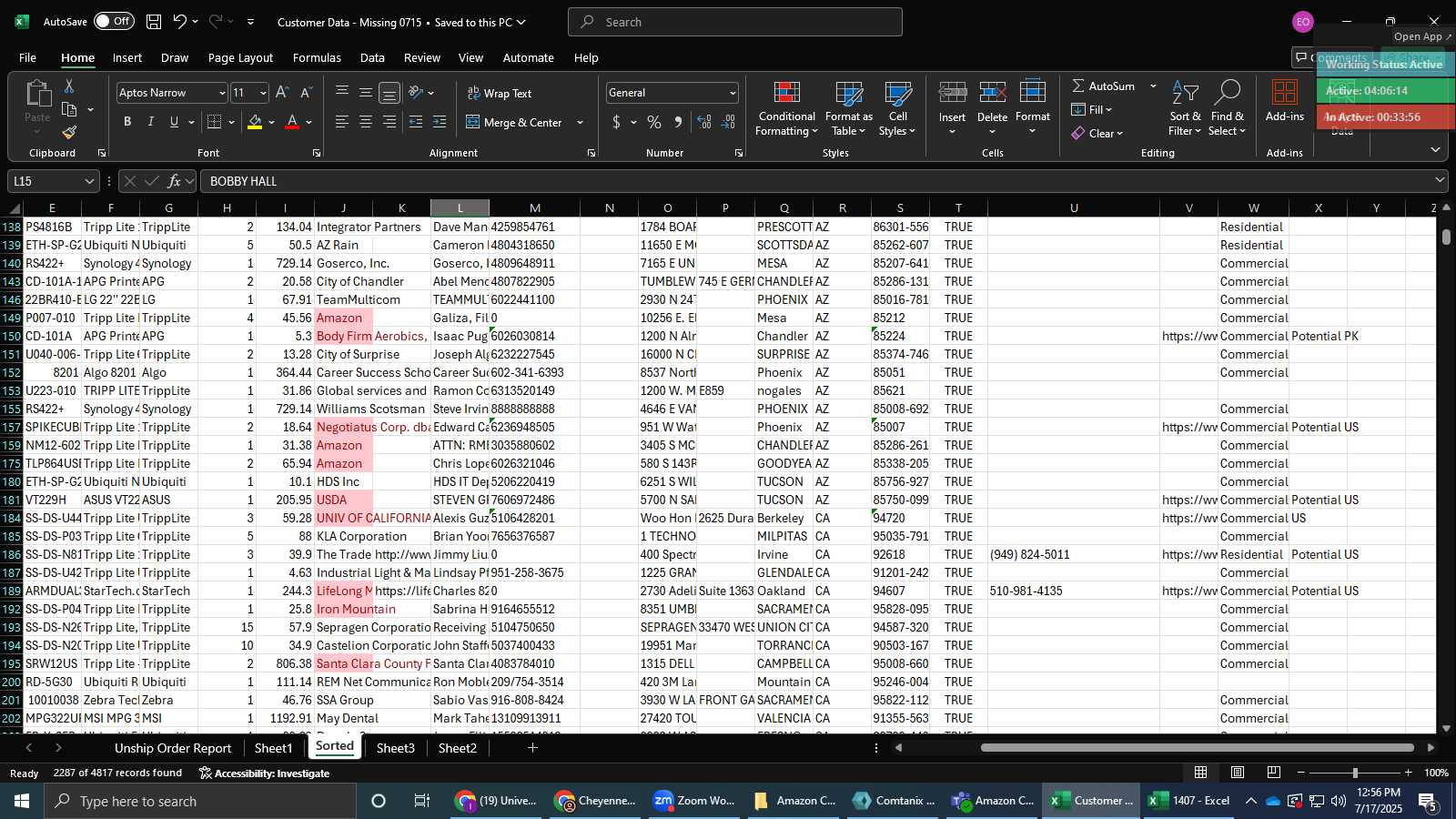Open font name dropdown Aptos Narrow
Image resolution: width=1456 pixels, height=819 pixels.
[x=221, y=93]
